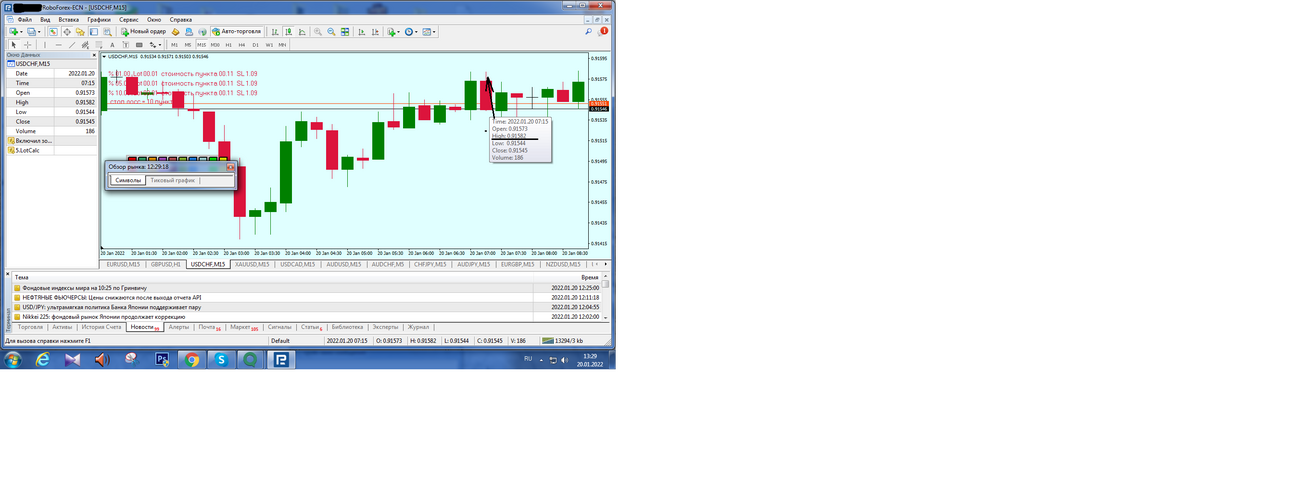Expand the indicators dropdown arrow
The height and width of the screenshot is (502, 1290).
point(398,31)
